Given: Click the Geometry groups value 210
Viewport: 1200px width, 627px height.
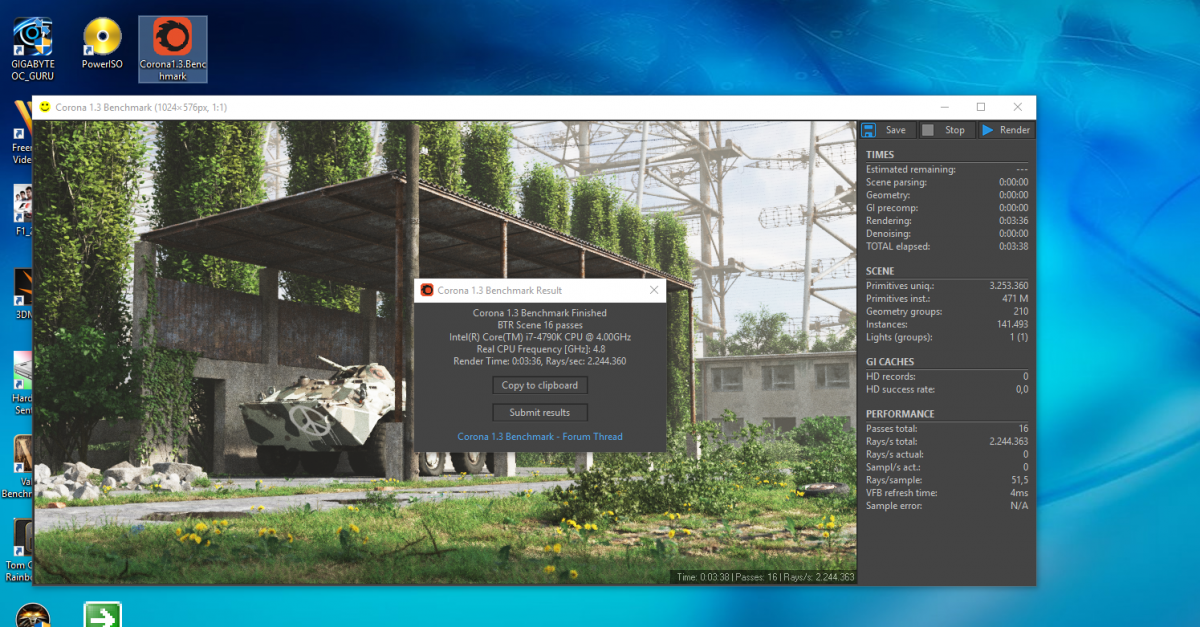Looking at the screenshot, I should pos(1020,312).
